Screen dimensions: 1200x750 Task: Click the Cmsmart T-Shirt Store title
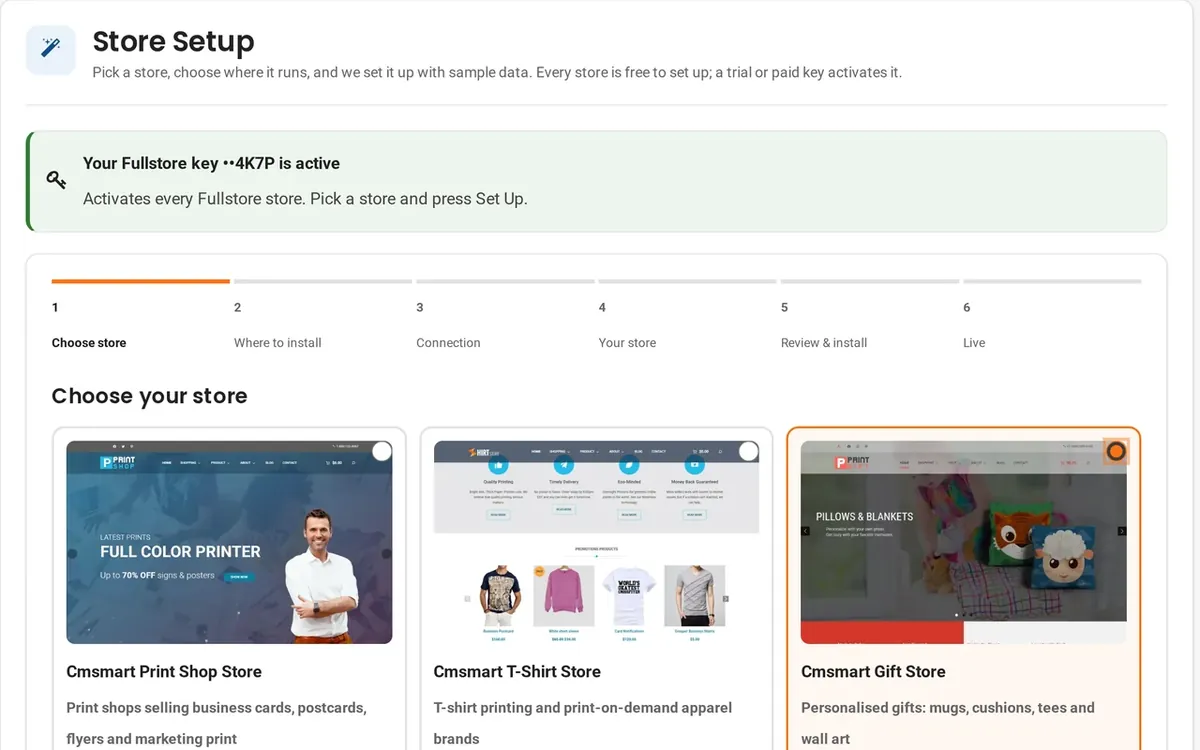tap(517, 672)
